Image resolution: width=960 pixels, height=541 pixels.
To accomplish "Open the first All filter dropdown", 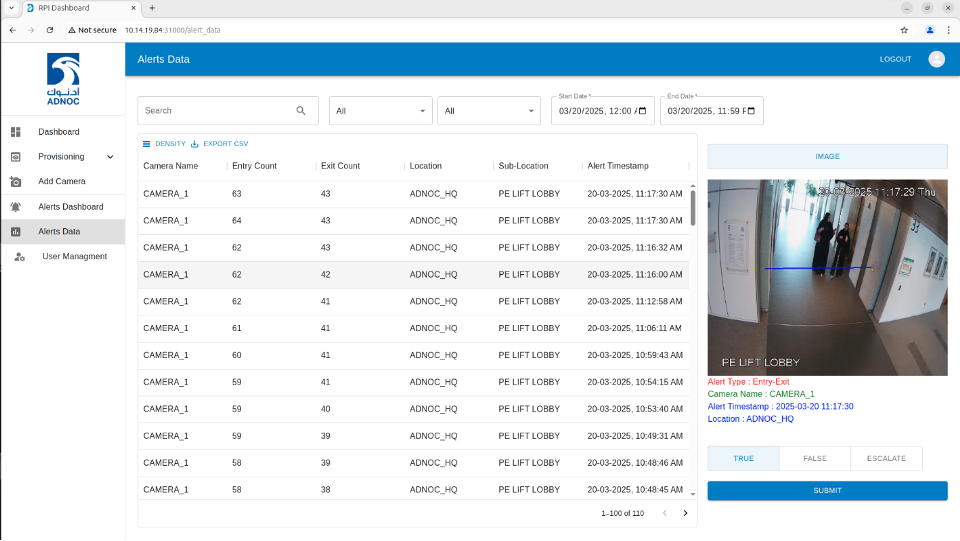I will tap(380, 111).
